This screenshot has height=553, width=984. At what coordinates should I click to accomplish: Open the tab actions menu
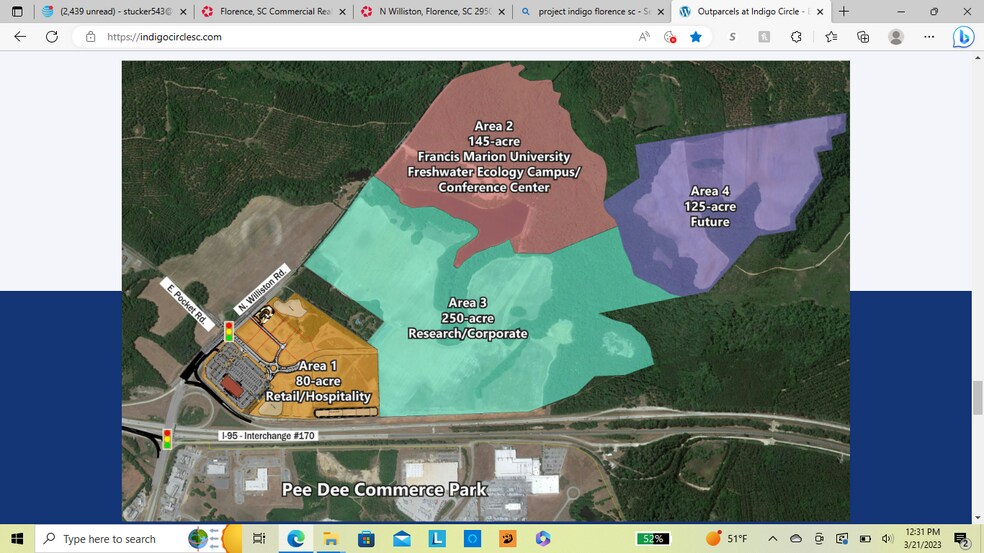pos(17,11)
